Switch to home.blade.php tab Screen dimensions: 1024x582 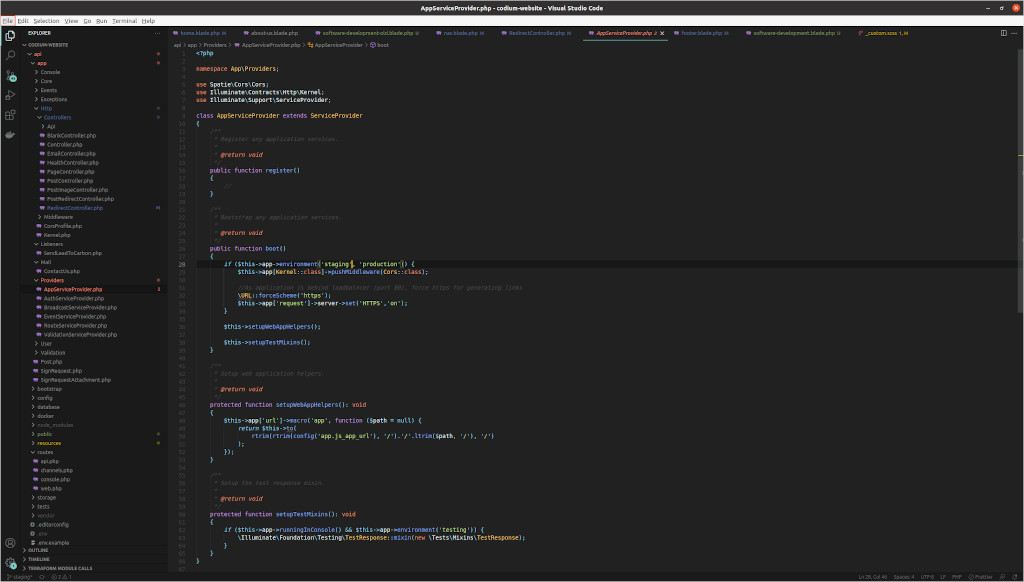[200, 33]
